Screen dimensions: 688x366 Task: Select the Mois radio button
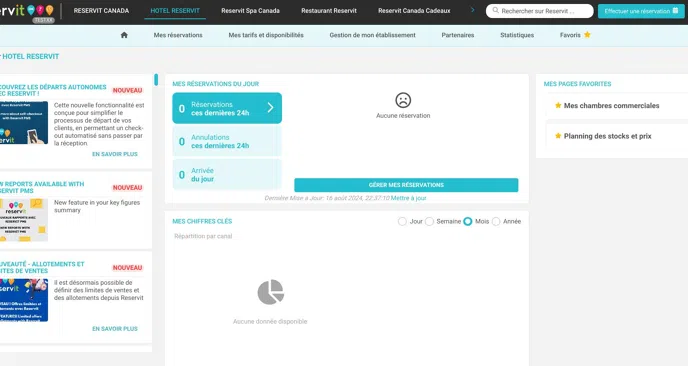468,222
